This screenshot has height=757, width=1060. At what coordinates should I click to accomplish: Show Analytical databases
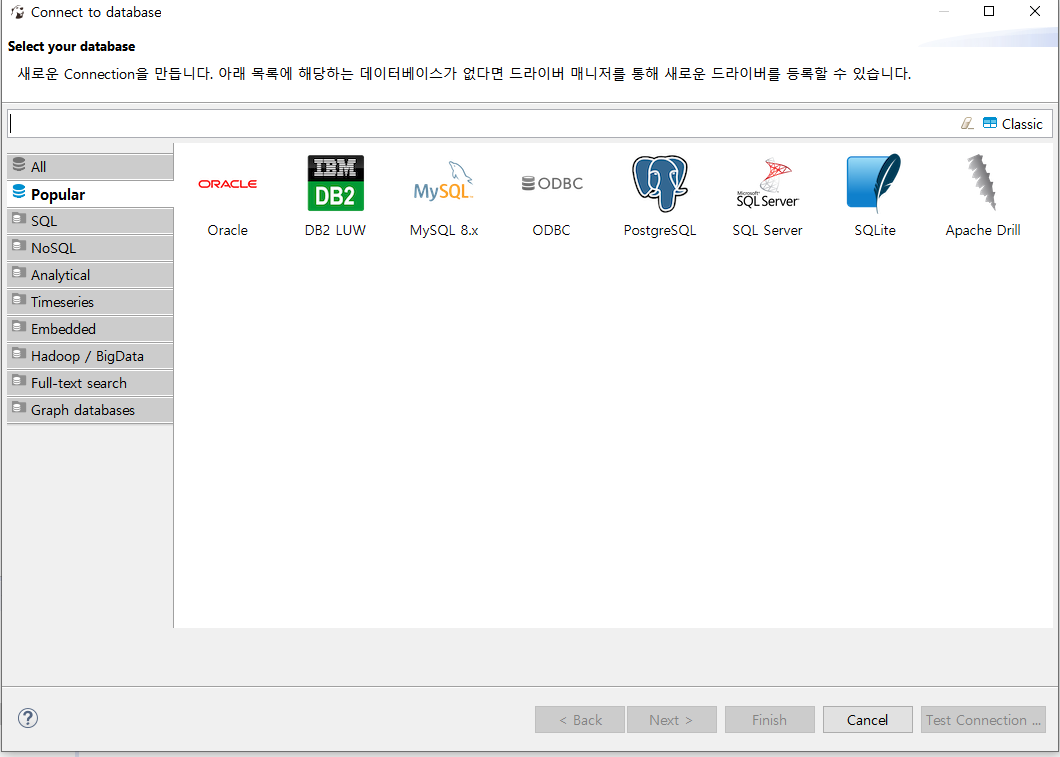91,275
